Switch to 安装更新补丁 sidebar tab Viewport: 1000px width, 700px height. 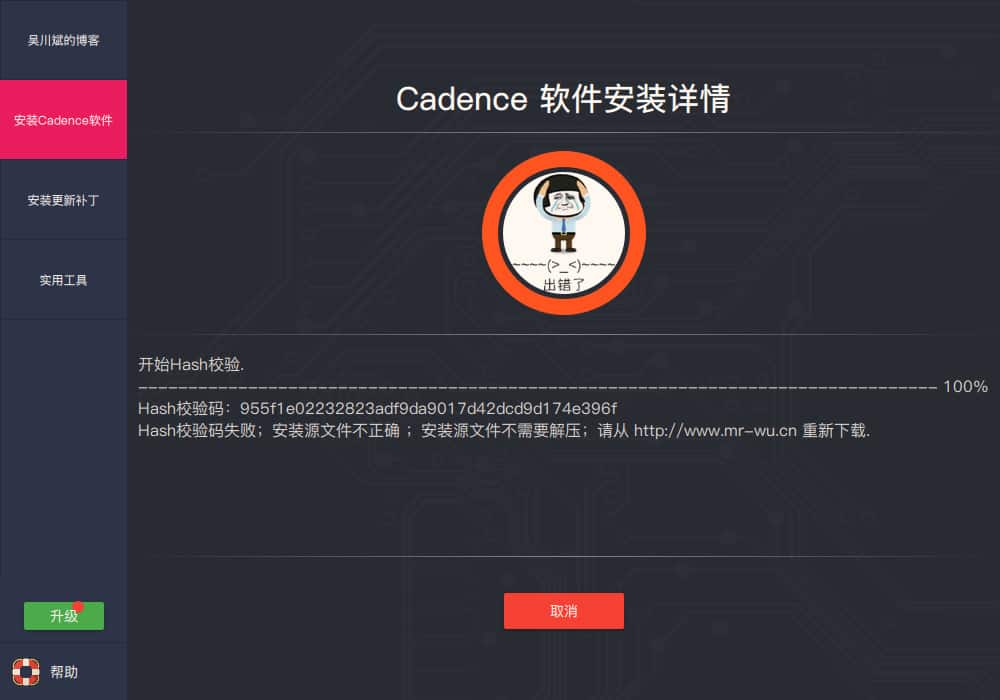[x=63, y=200]
